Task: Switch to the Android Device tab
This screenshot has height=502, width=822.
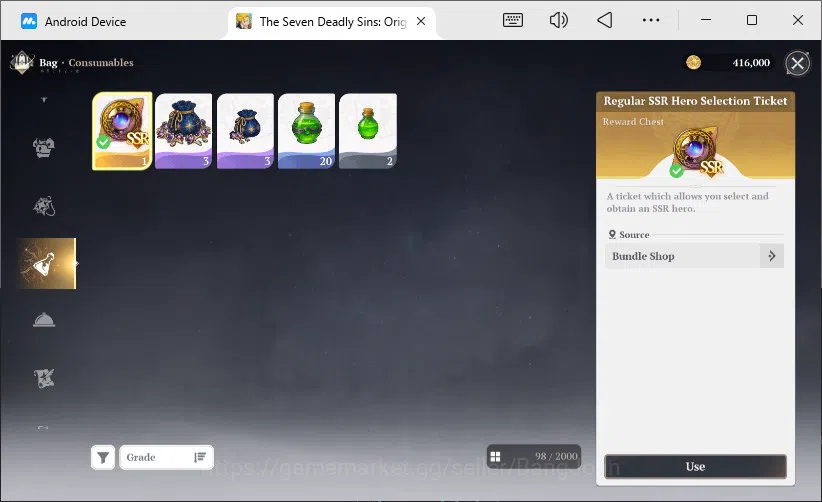Action: tap(73, 21)
